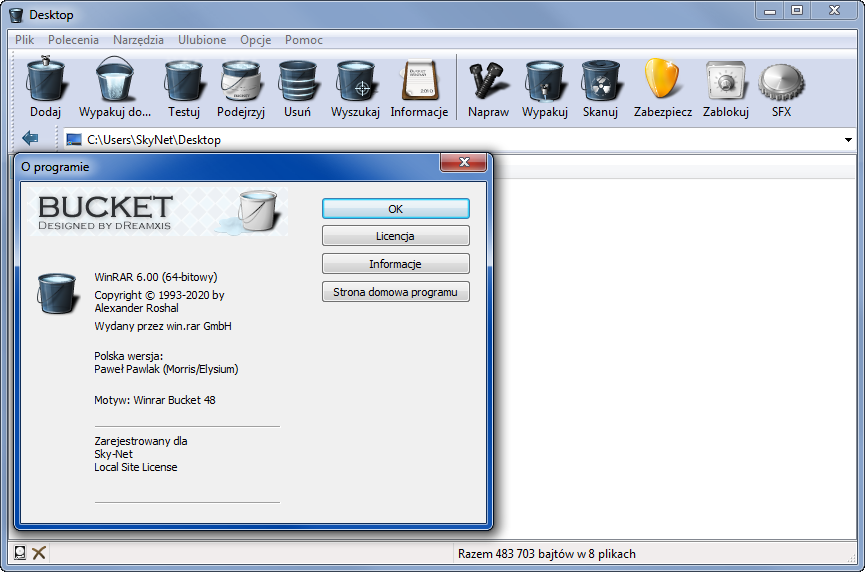Image resolution: width=865 pixels, height=572 pixels.
Task: Click the Dodaj (add) bucket icon
Action: point(45,79)
